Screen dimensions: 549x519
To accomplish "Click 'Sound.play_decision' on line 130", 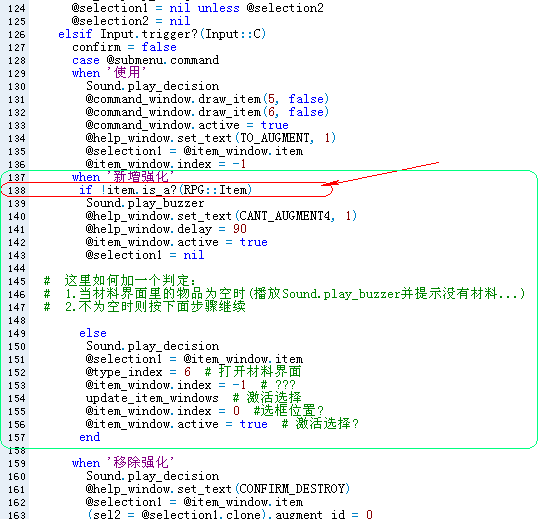I will pos(153,86).
